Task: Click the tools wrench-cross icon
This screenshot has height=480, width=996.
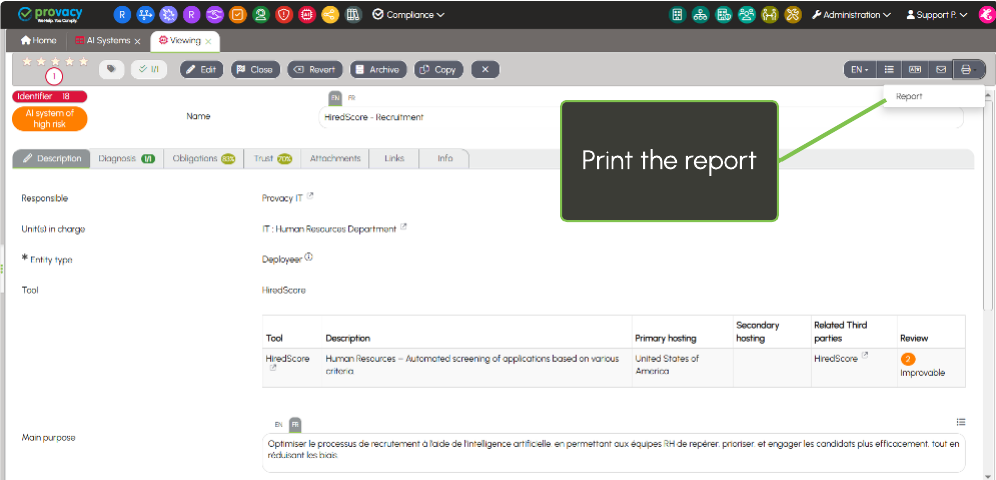Action: click(793, 15)
